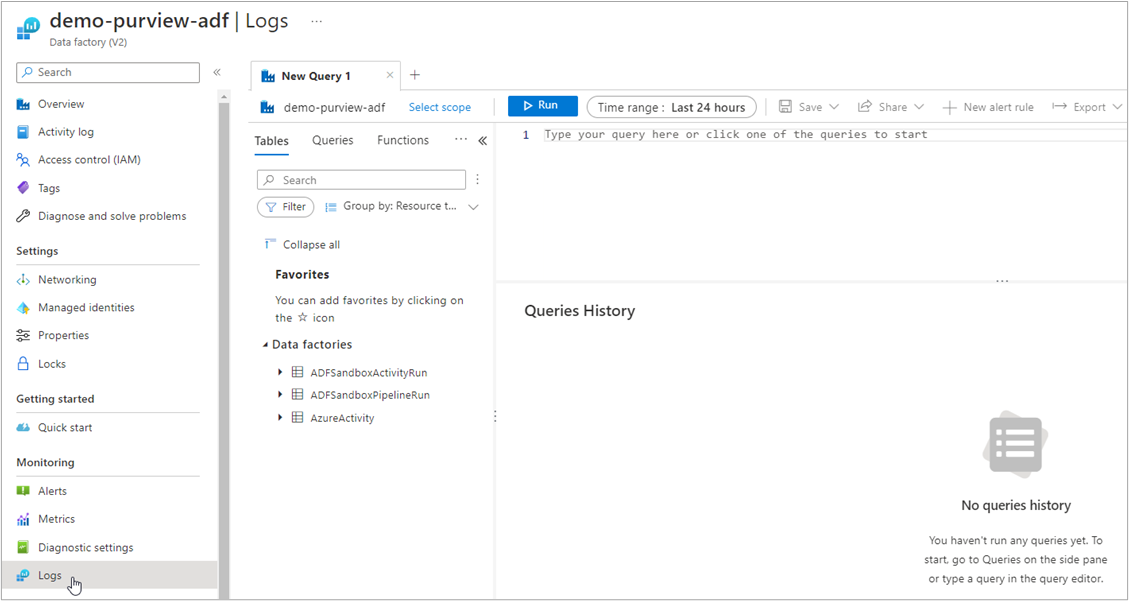Collapse the left navigation menu with chevrons
The image size is (1129, 601).
(216, 72)
